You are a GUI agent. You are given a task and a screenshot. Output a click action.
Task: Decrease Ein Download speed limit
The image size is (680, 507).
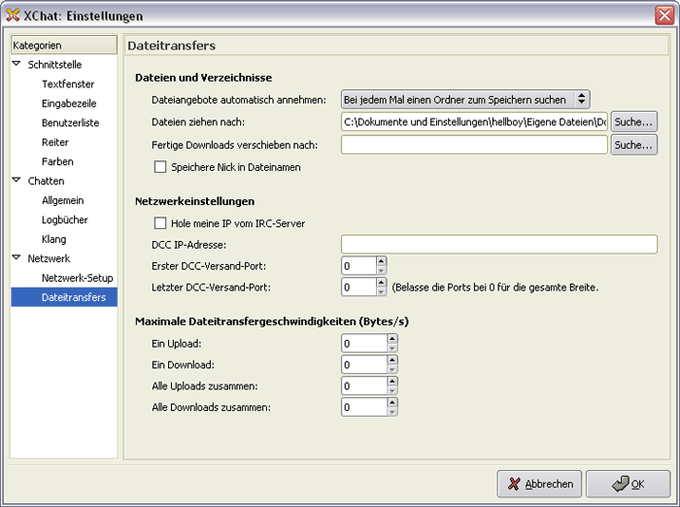392,370
